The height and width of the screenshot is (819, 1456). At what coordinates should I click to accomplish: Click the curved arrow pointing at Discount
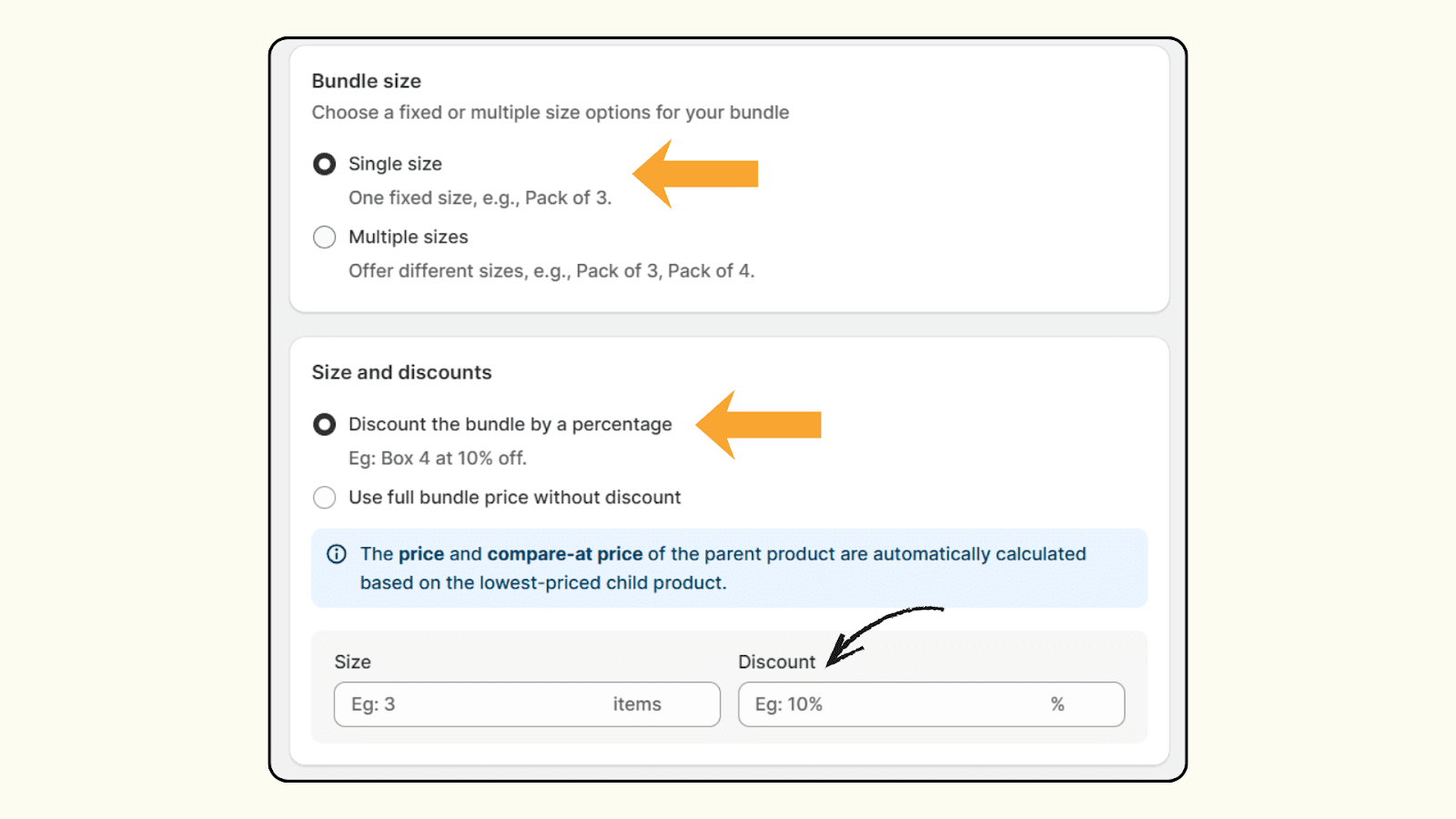[x=878, y=630]
